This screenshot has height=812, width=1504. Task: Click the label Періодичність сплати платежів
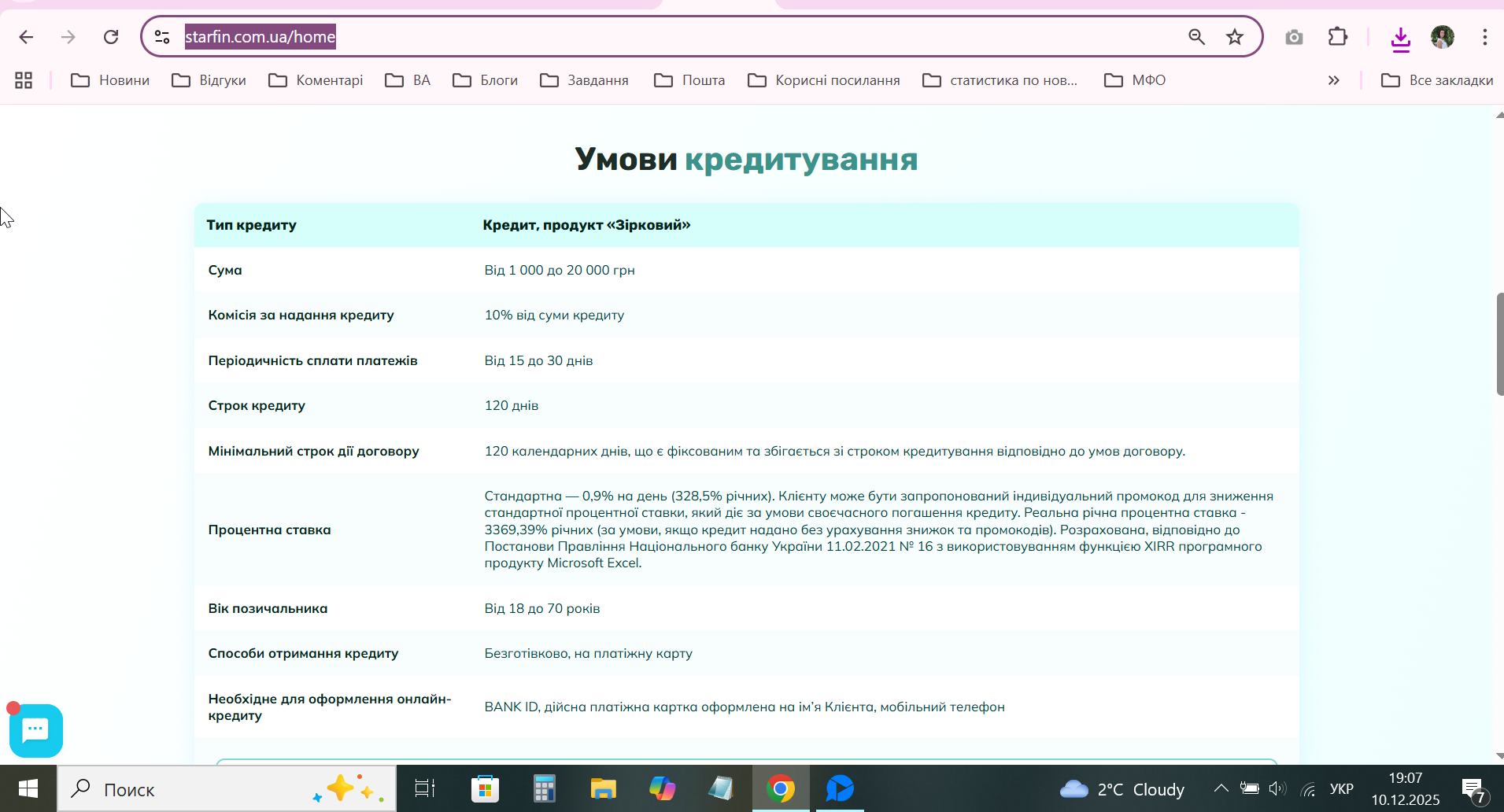312,360
